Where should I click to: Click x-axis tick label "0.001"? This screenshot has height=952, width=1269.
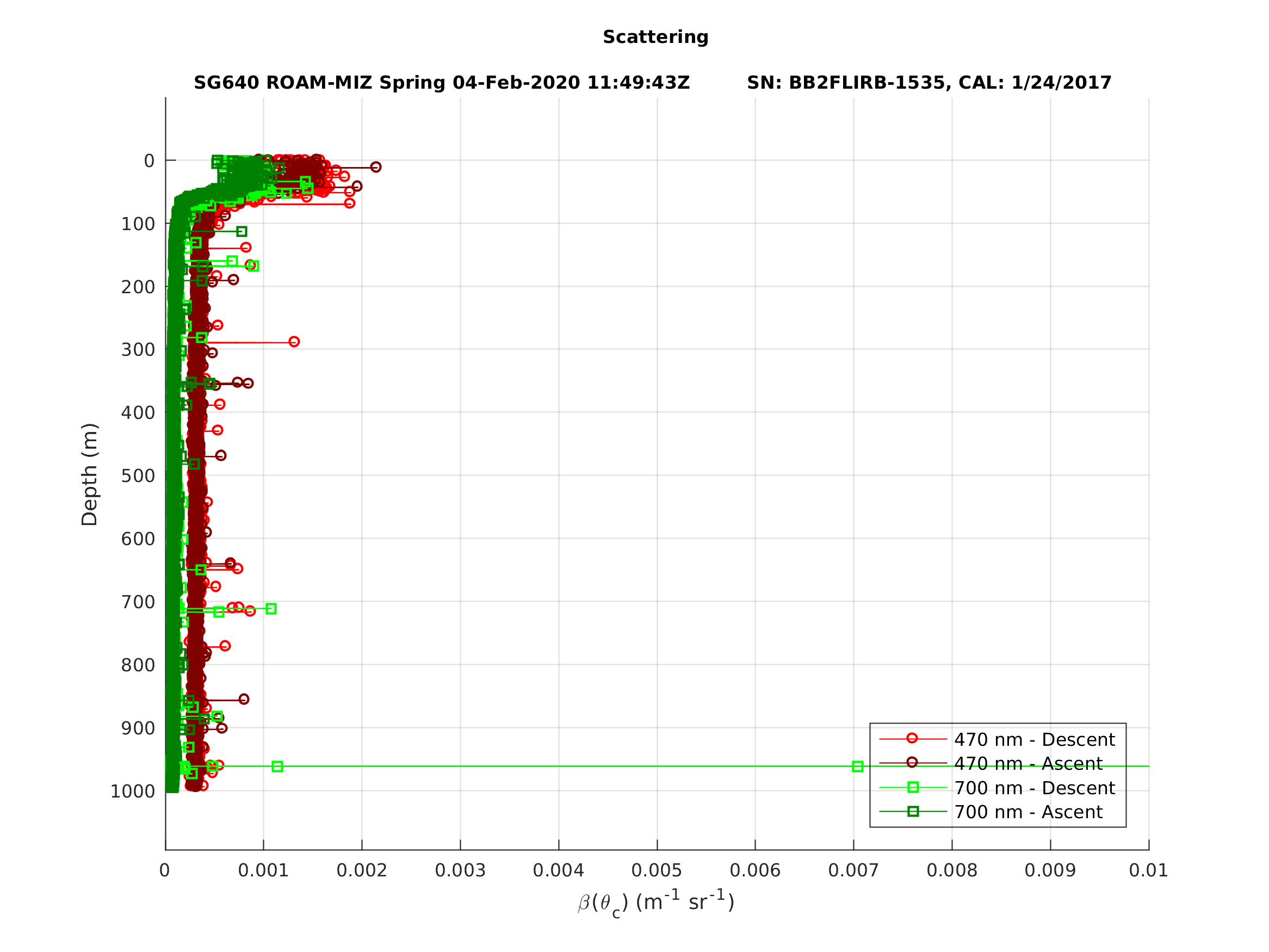[263, 871]
